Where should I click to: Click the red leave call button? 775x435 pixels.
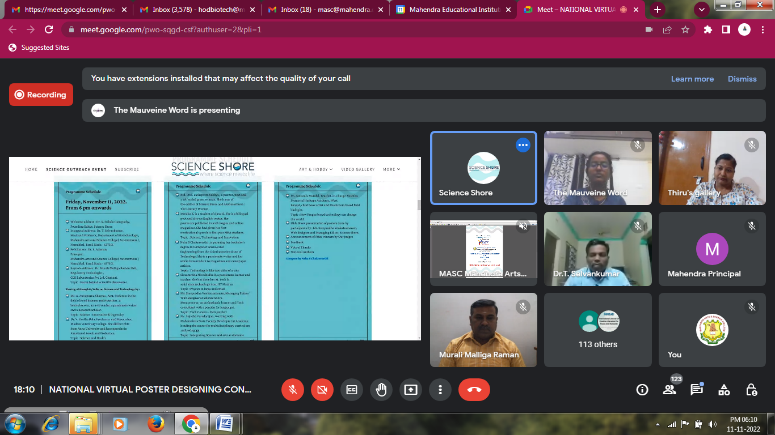click(474, 389)
